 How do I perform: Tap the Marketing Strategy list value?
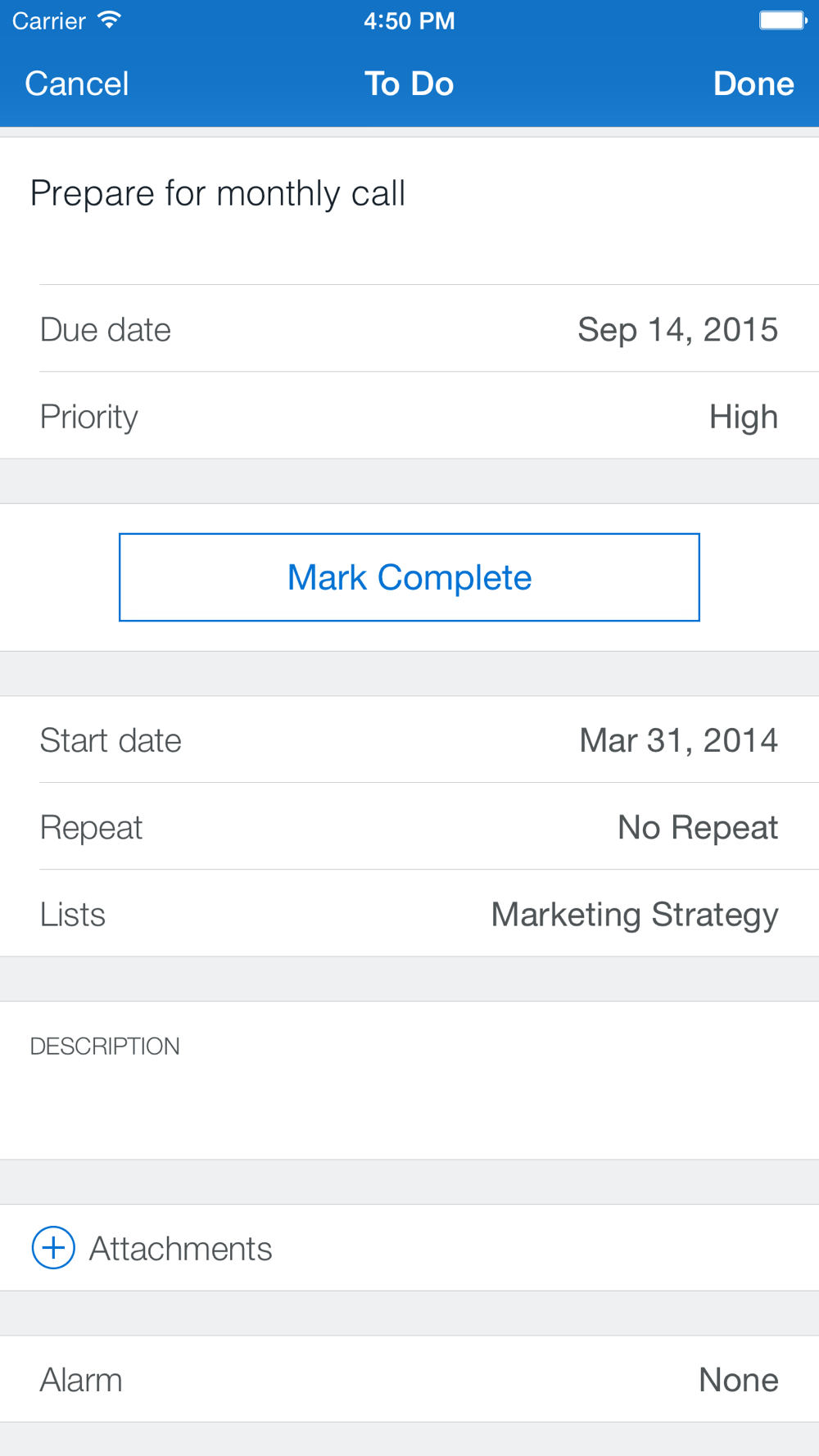coord(634,914)
